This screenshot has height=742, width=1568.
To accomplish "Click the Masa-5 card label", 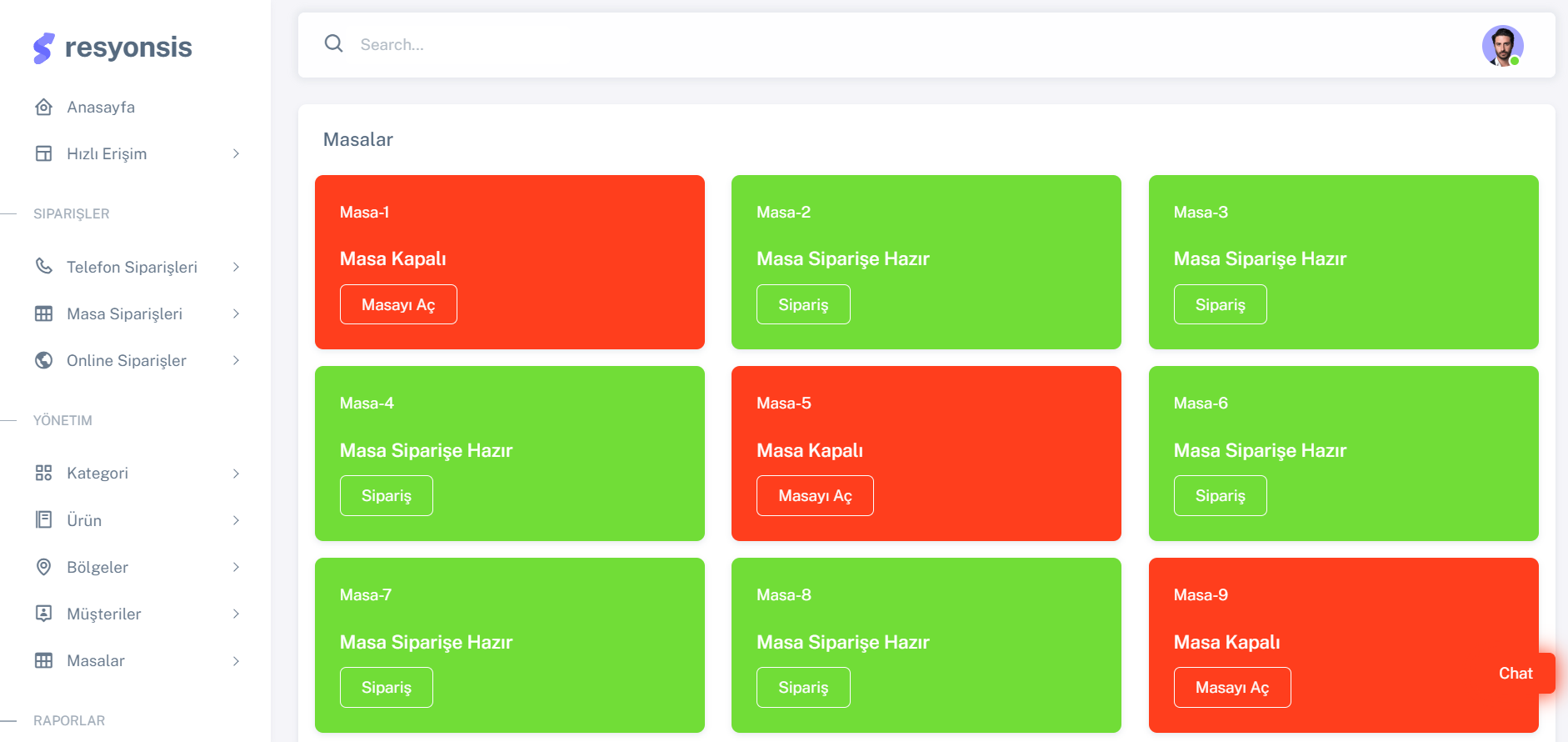I will click(x=784, y=403).
